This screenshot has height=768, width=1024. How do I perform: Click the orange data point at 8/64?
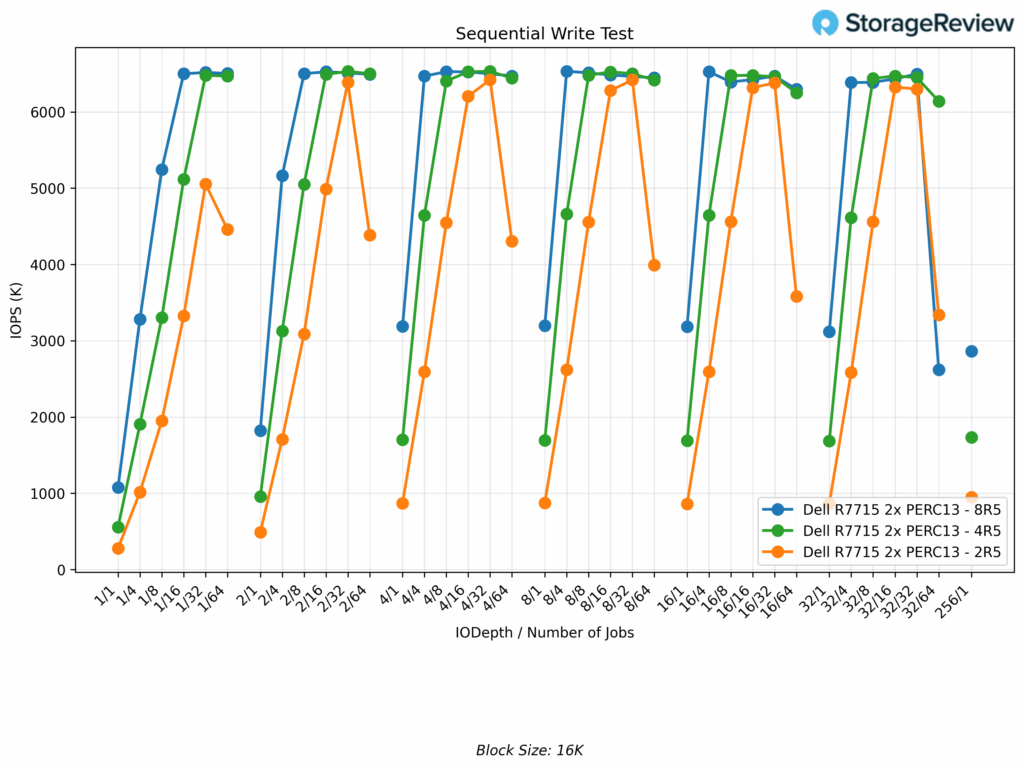pos(654,265)
